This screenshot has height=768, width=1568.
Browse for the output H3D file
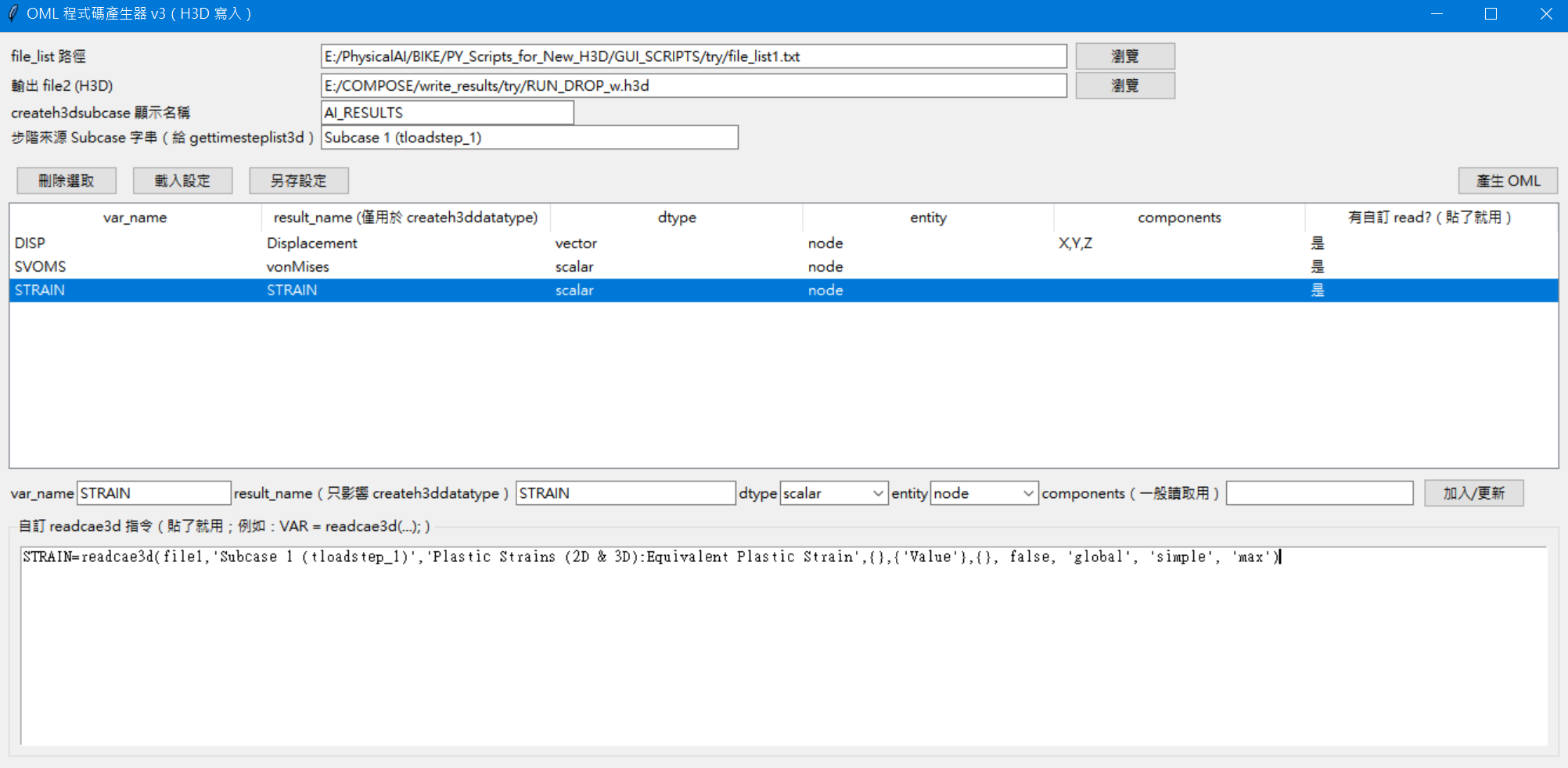(x=1124, y=85)
